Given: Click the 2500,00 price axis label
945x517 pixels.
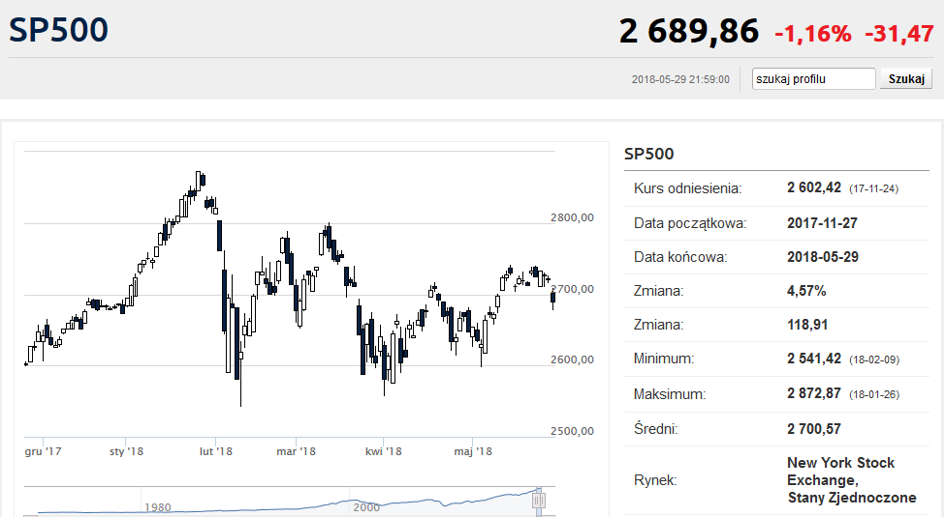Looking at the screenshot, I should tap(572, 431).
